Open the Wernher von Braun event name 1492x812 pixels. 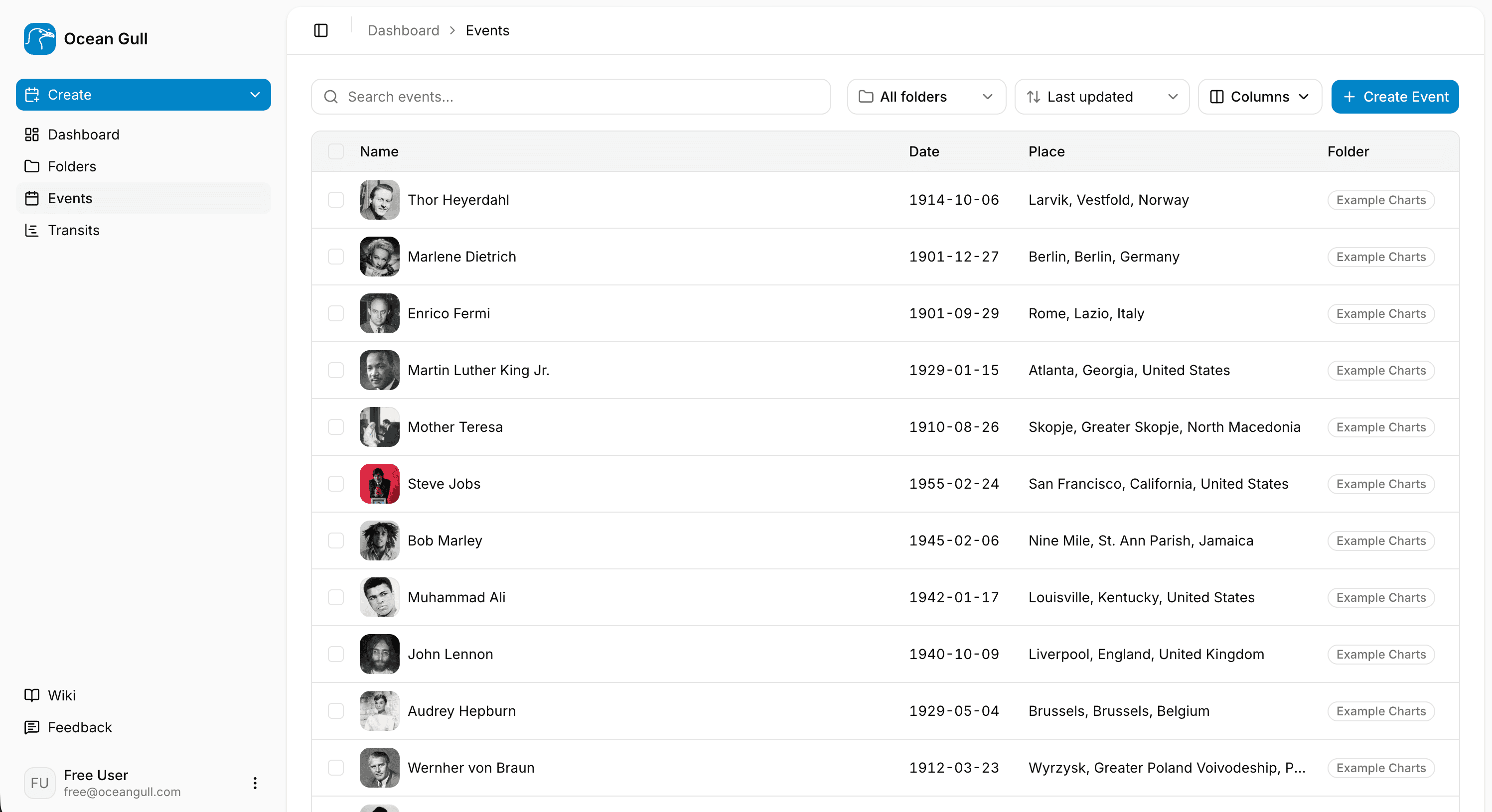(x=471, y=767)
